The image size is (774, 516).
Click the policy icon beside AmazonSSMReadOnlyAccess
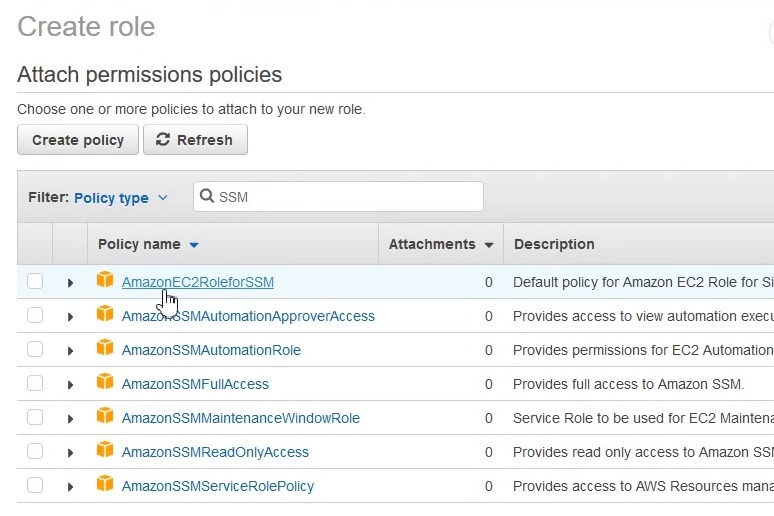click(x=105, y=450)
